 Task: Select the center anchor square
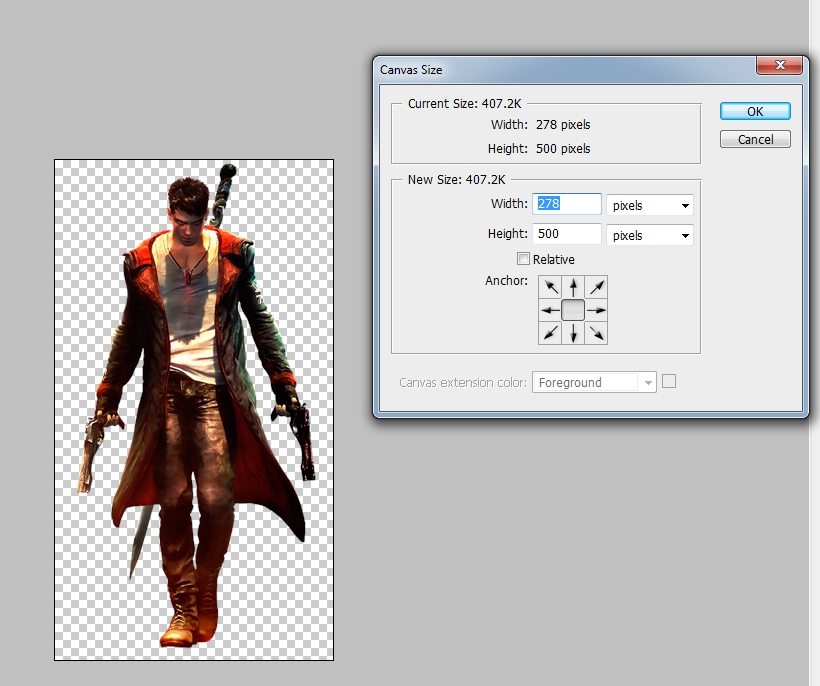pyautogui.click(x=573, y=310)
